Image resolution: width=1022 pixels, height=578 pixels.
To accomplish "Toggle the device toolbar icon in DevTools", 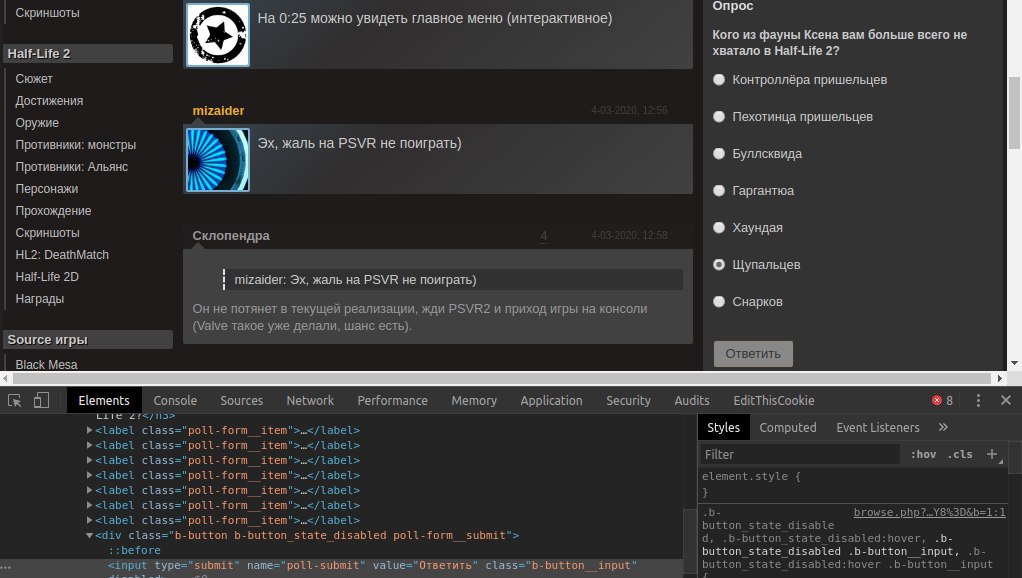I will tap(41, 400).
